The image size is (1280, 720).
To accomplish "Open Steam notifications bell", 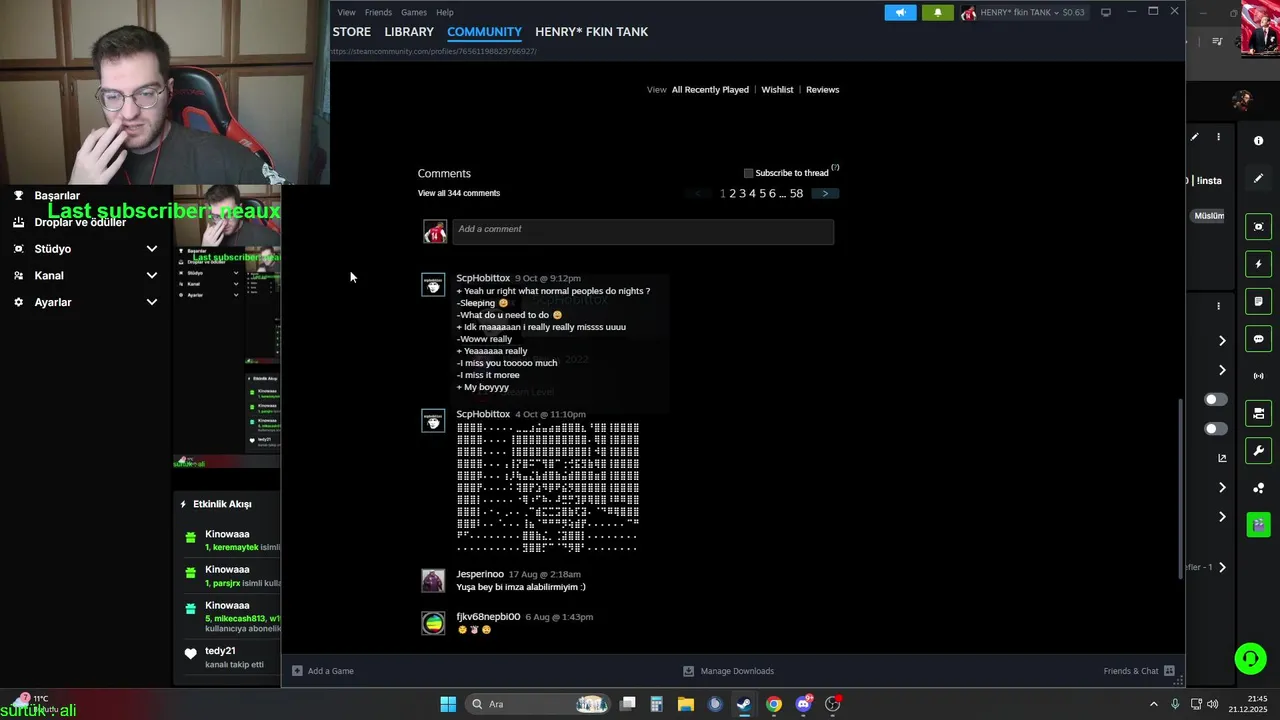I will point(937,13).
